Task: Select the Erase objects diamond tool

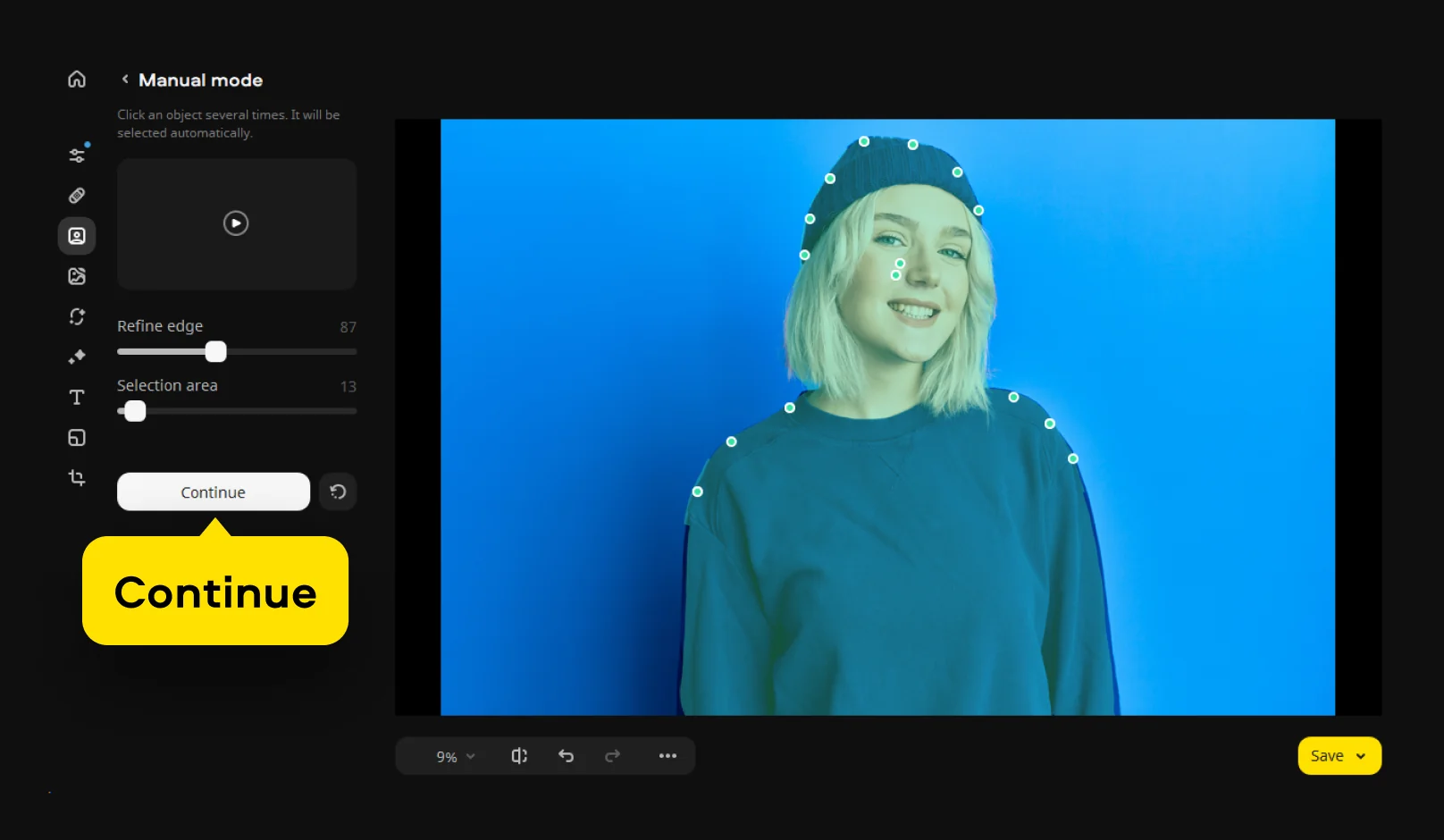Action: coord(77,357)
